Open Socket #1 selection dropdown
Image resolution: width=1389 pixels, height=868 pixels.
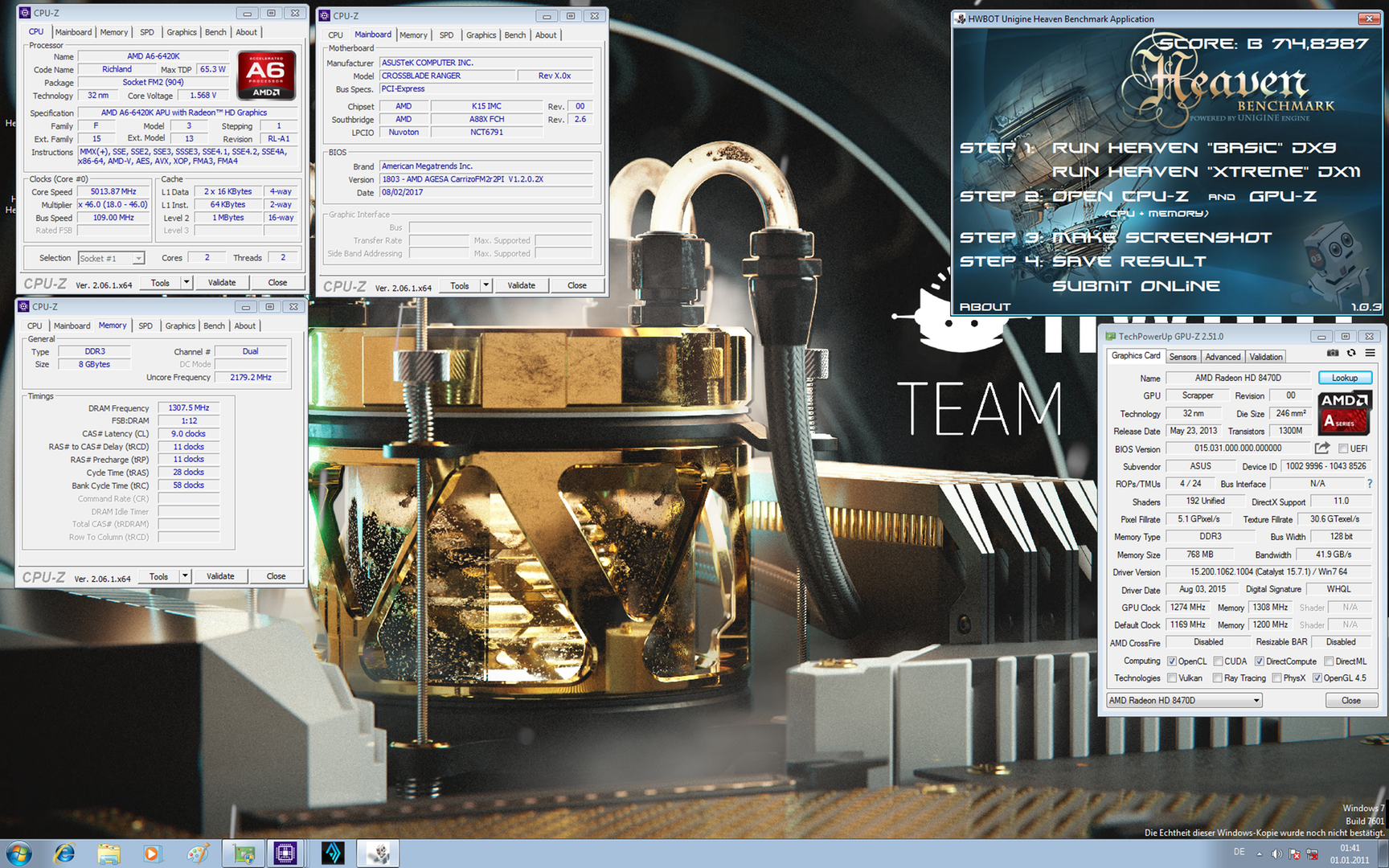point(111,258)
